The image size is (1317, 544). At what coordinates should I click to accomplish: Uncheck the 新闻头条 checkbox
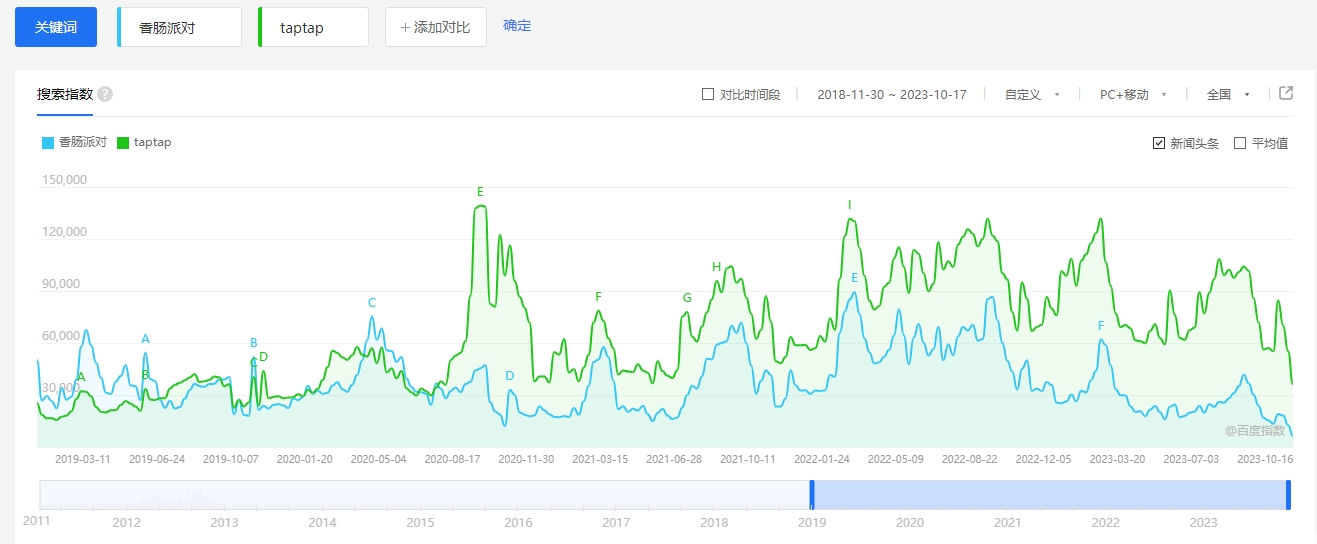coord(1159,143)
